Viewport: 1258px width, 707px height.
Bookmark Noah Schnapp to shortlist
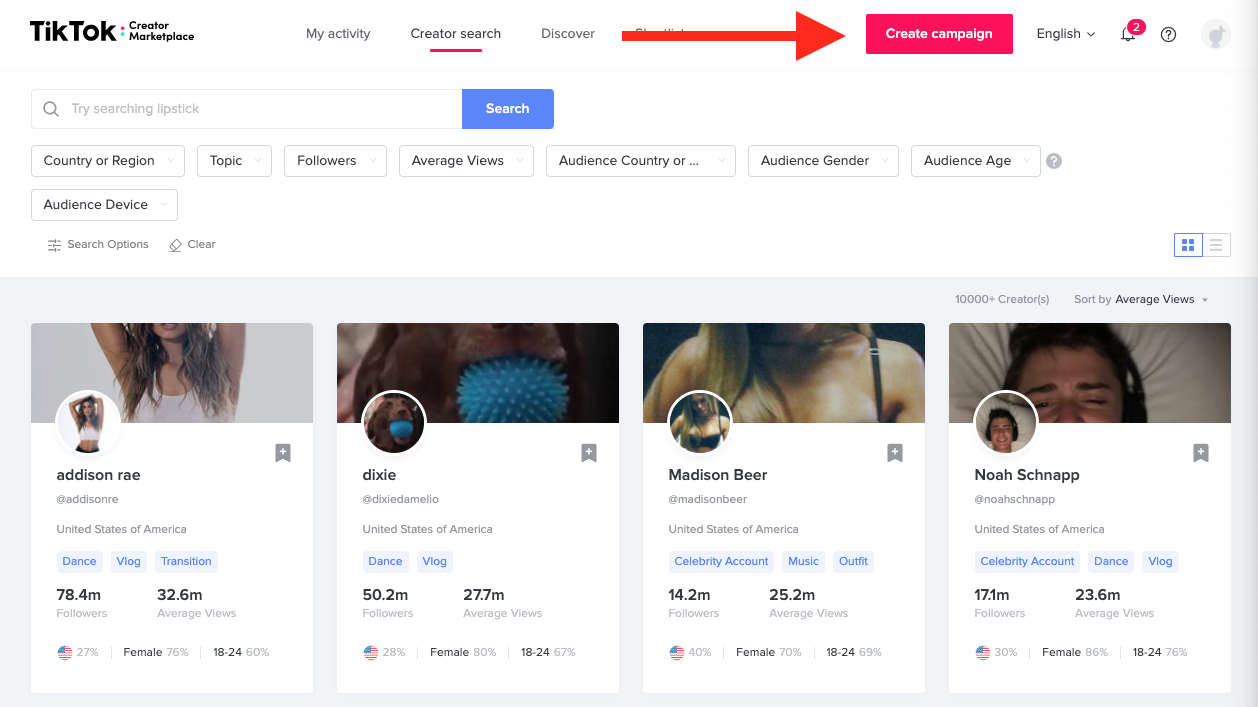click(x=1201, y=453)
